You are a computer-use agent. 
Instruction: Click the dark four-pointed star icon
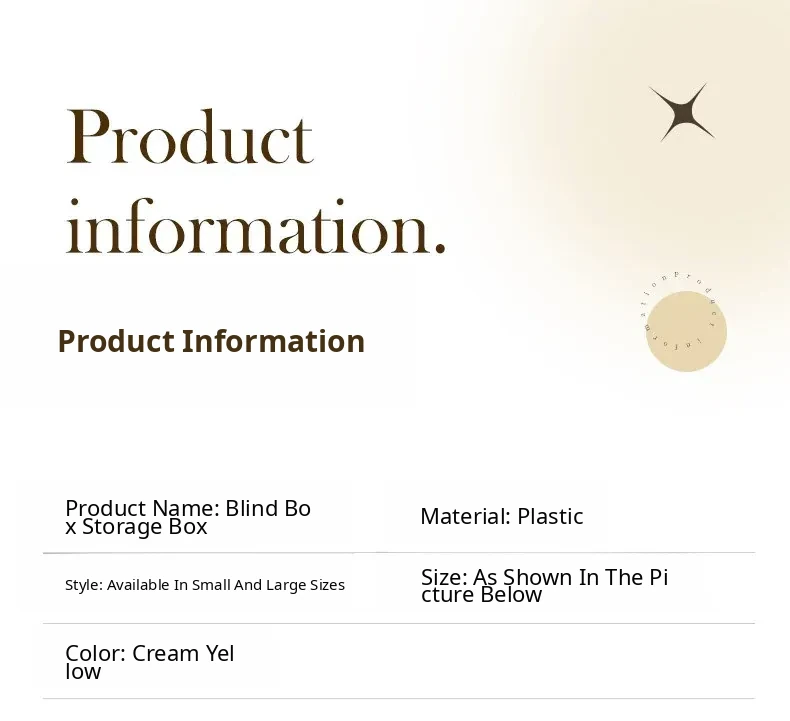682,112
